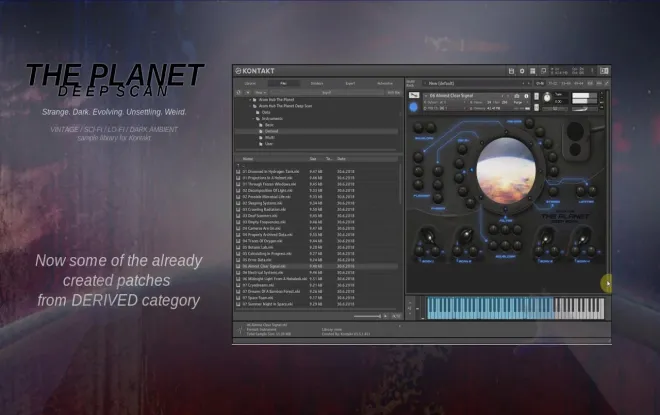The width and height of the screenshot is (660, 415).
Task: Click the up-directory arrow atop the file list
Action: click(238, 165)
